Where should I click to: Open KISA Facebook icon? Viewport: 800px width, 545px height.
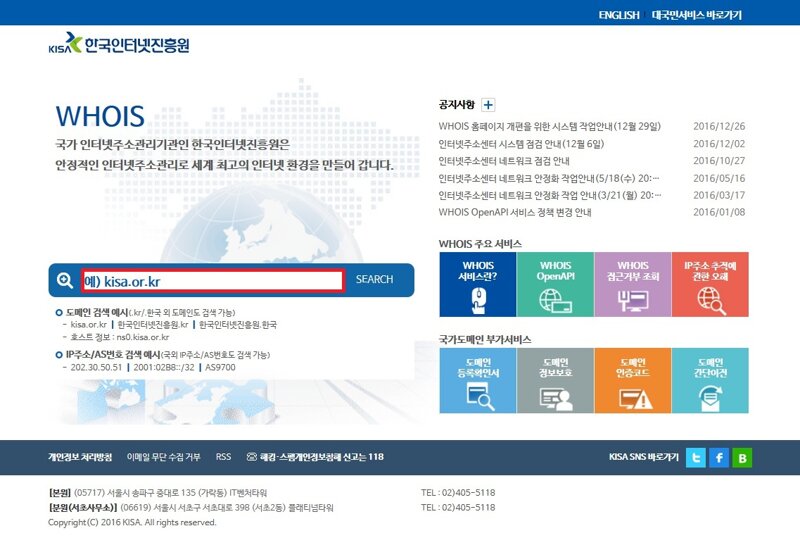tap(719, 458)
